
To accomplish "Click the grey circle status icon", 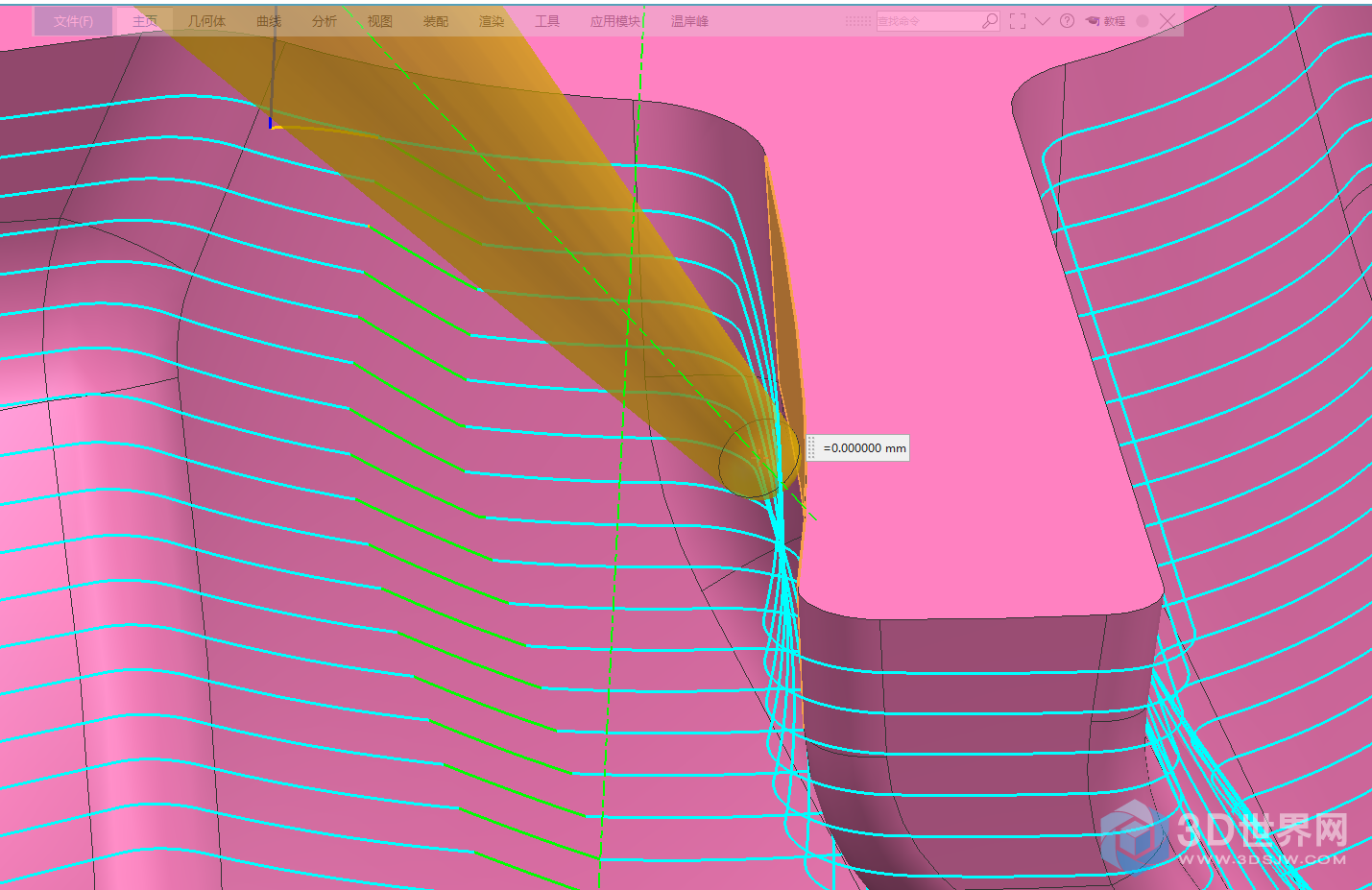I will coord(1143,21).
